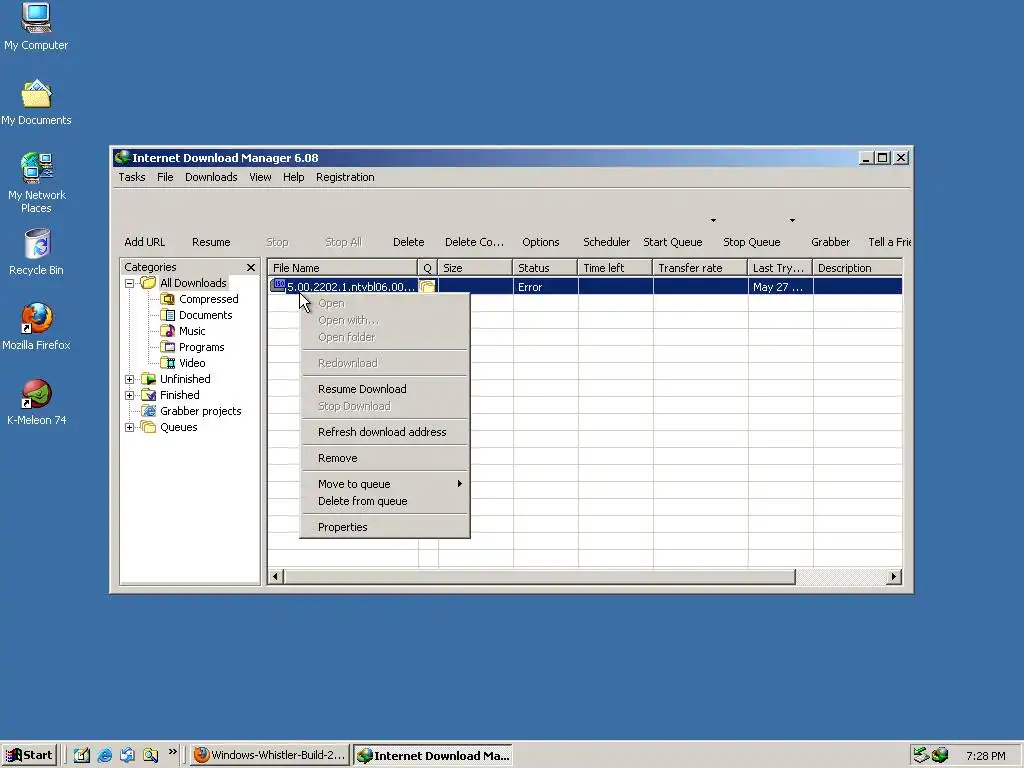This screenshot has width=1024, height=768.
Task: Click the Start button
Action: coord(29,756)
